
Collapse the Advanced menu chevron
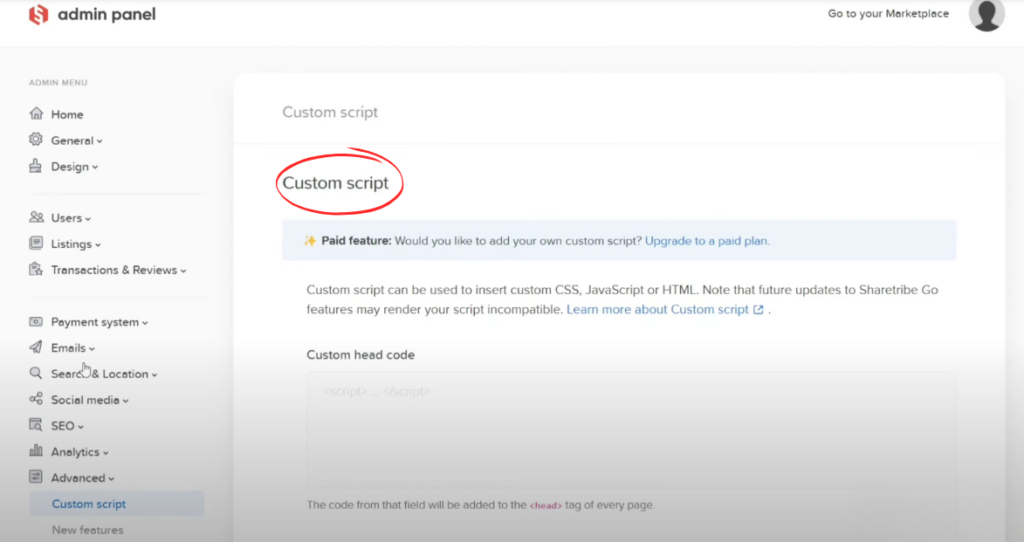pos(112,479)
